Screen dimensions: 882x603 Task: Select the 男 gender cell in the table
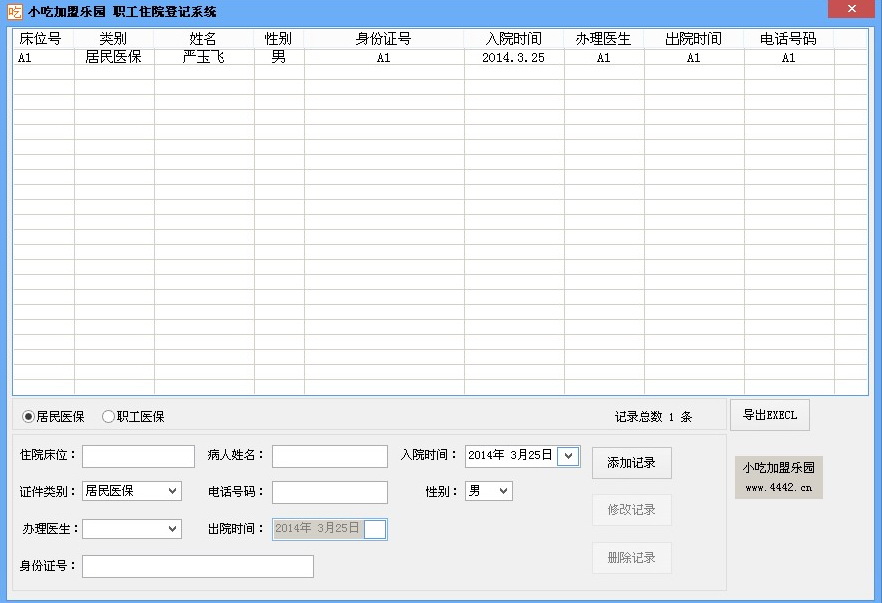279,57
